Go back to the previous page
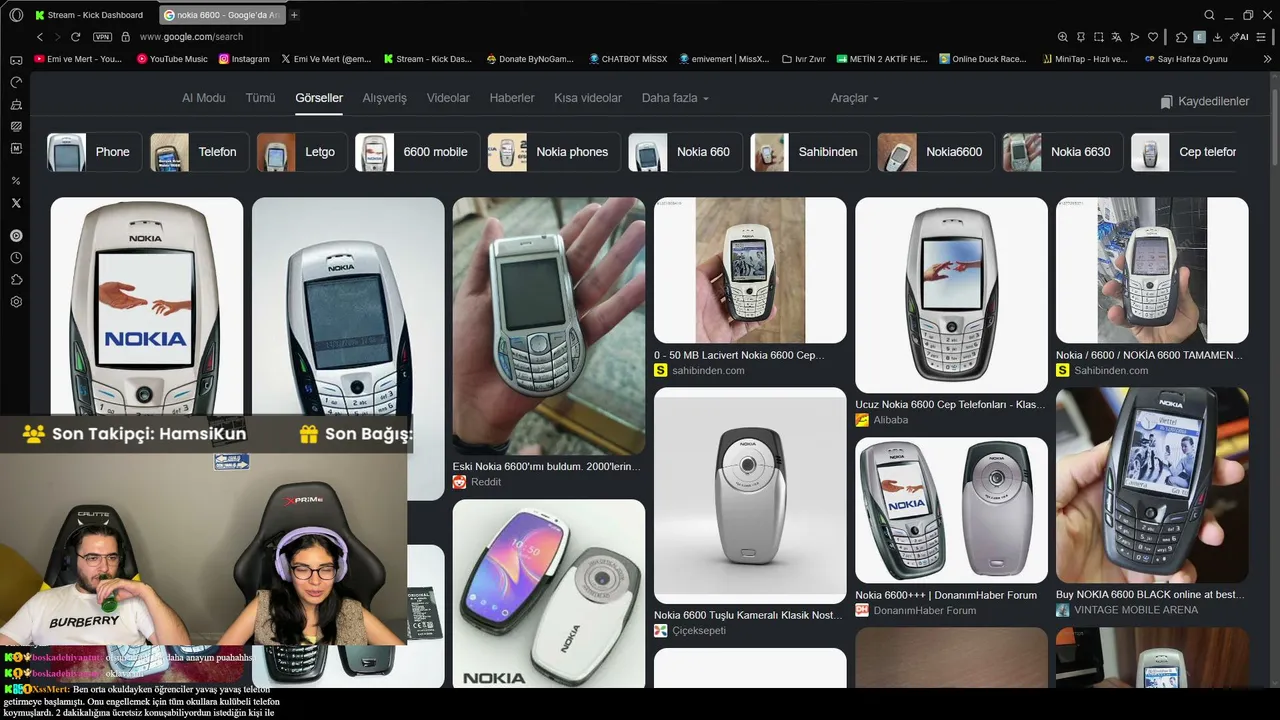 pos(40,37)
